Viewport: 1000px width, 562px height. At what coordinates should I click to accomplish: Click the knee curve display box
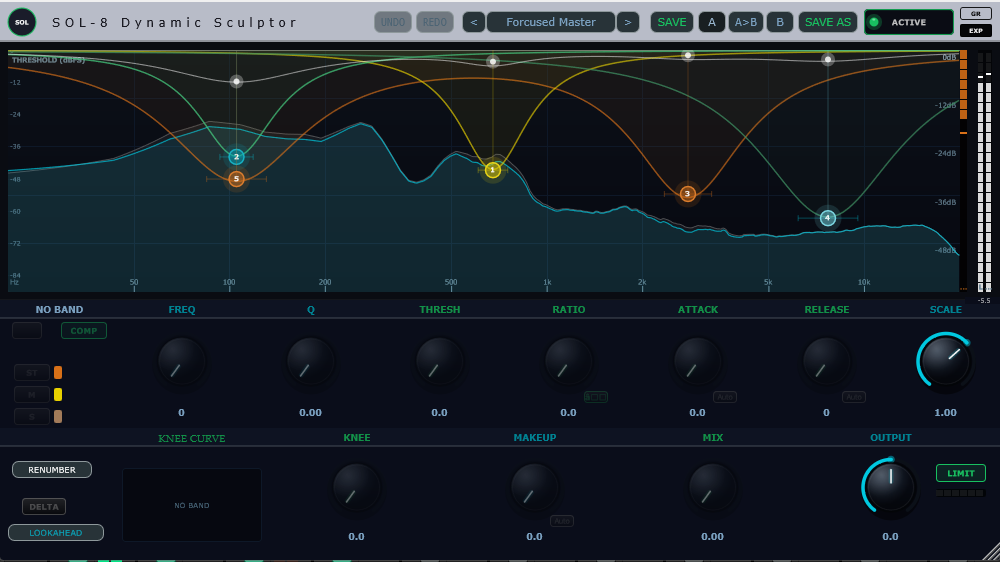[x=192, y=505]
